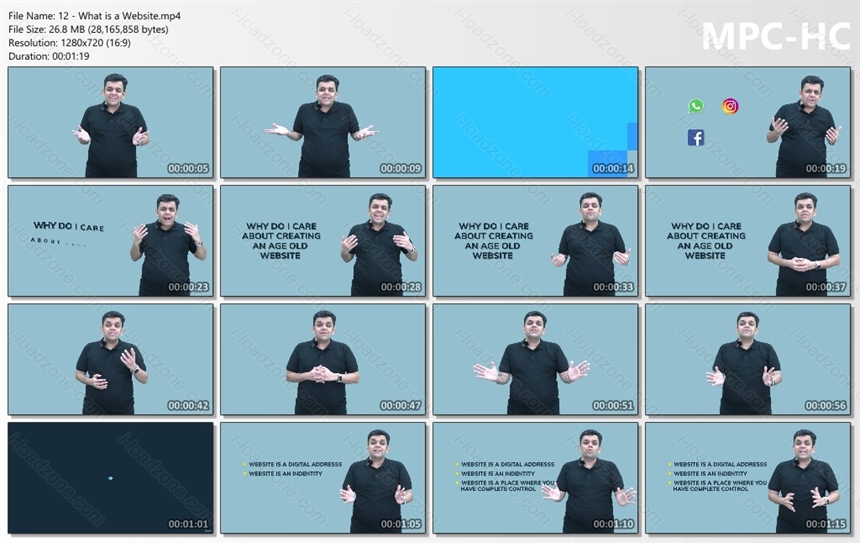Select the dark navy frame at 00:01:01
Screen dimensions: 860x543
(111, 478)
